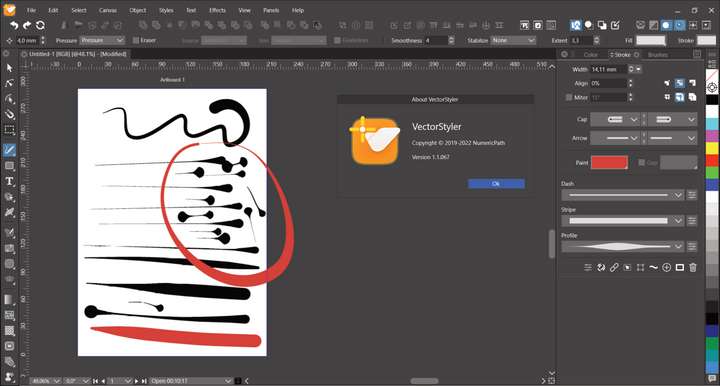Open the Canvas menu
Viewport: 720px width, 386px height.
108,10
